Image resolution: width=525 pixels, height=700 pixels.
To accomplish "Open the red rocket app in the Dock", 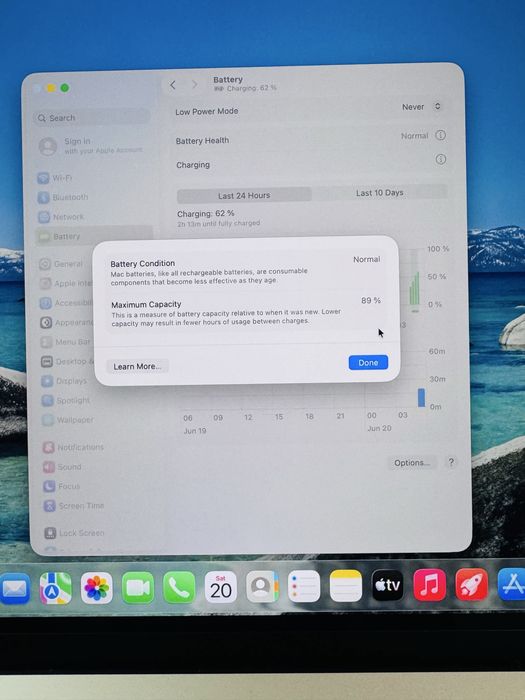I will (471, 584).
